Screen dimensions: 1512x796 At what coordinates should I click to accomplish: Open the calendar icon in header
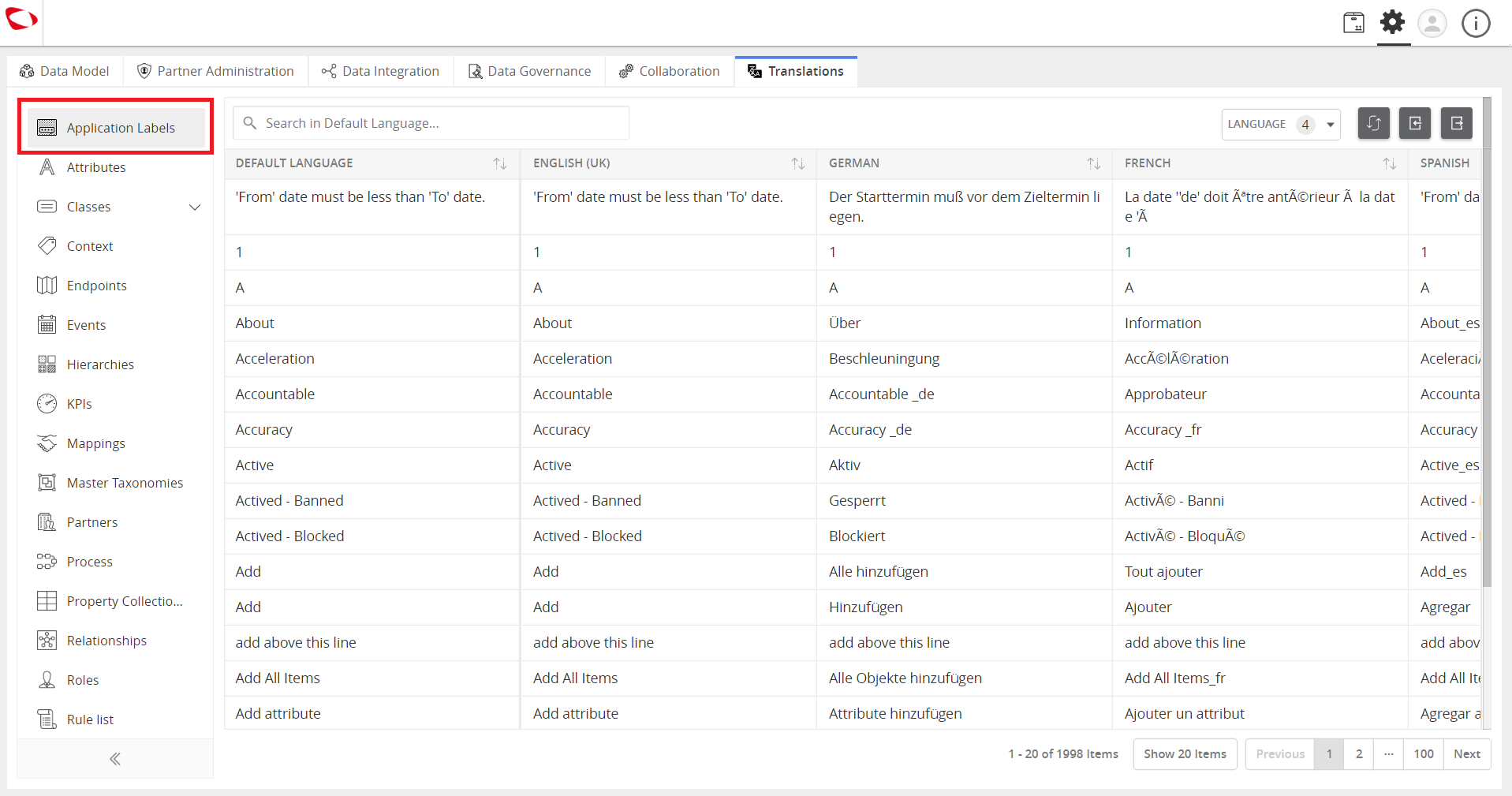1353,23
